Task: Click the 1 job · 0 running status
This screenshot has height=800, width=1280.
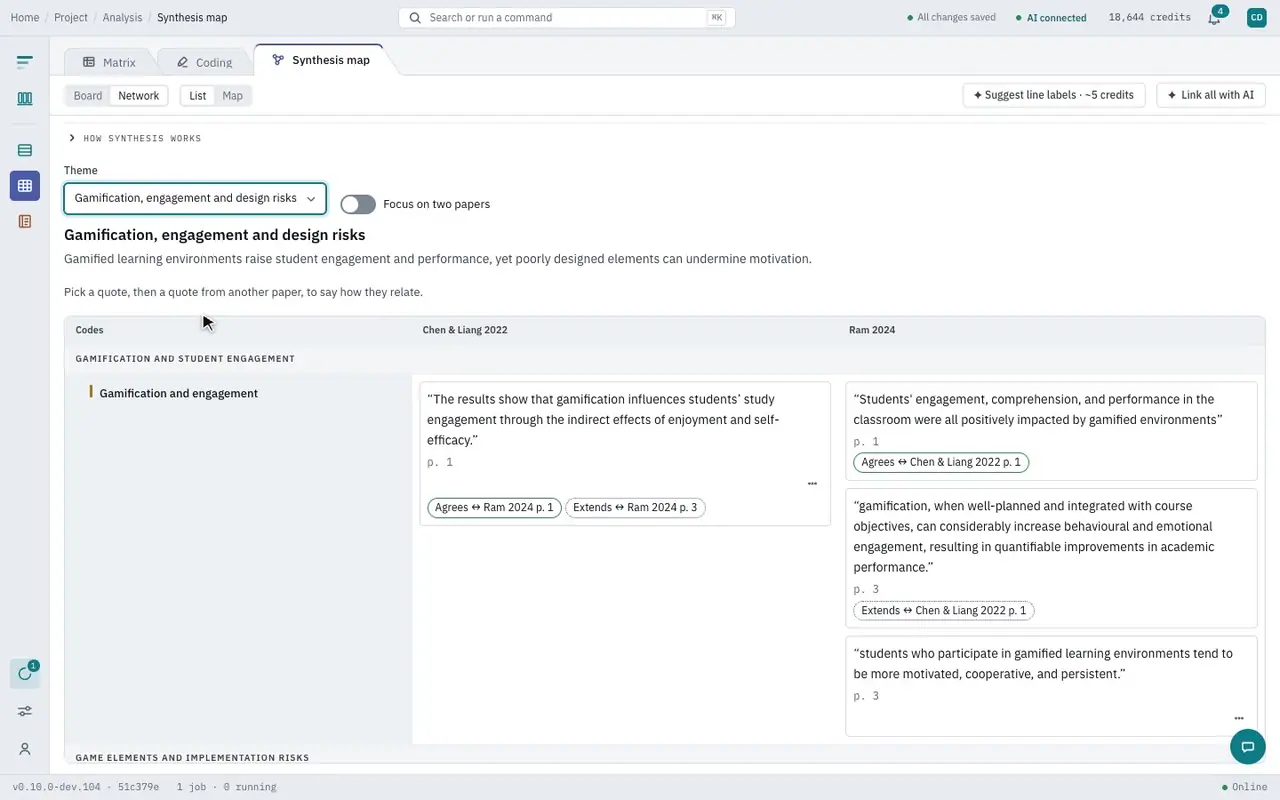Action: (x=226, y=787)
